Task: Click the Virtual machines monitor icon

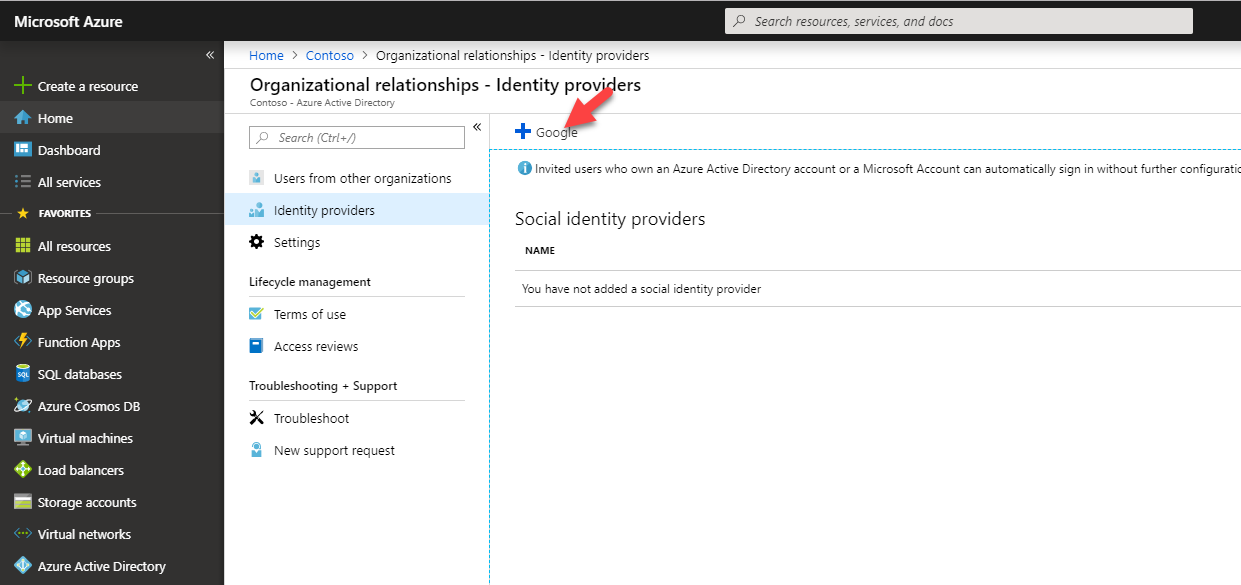Action: tap(22, 438)
